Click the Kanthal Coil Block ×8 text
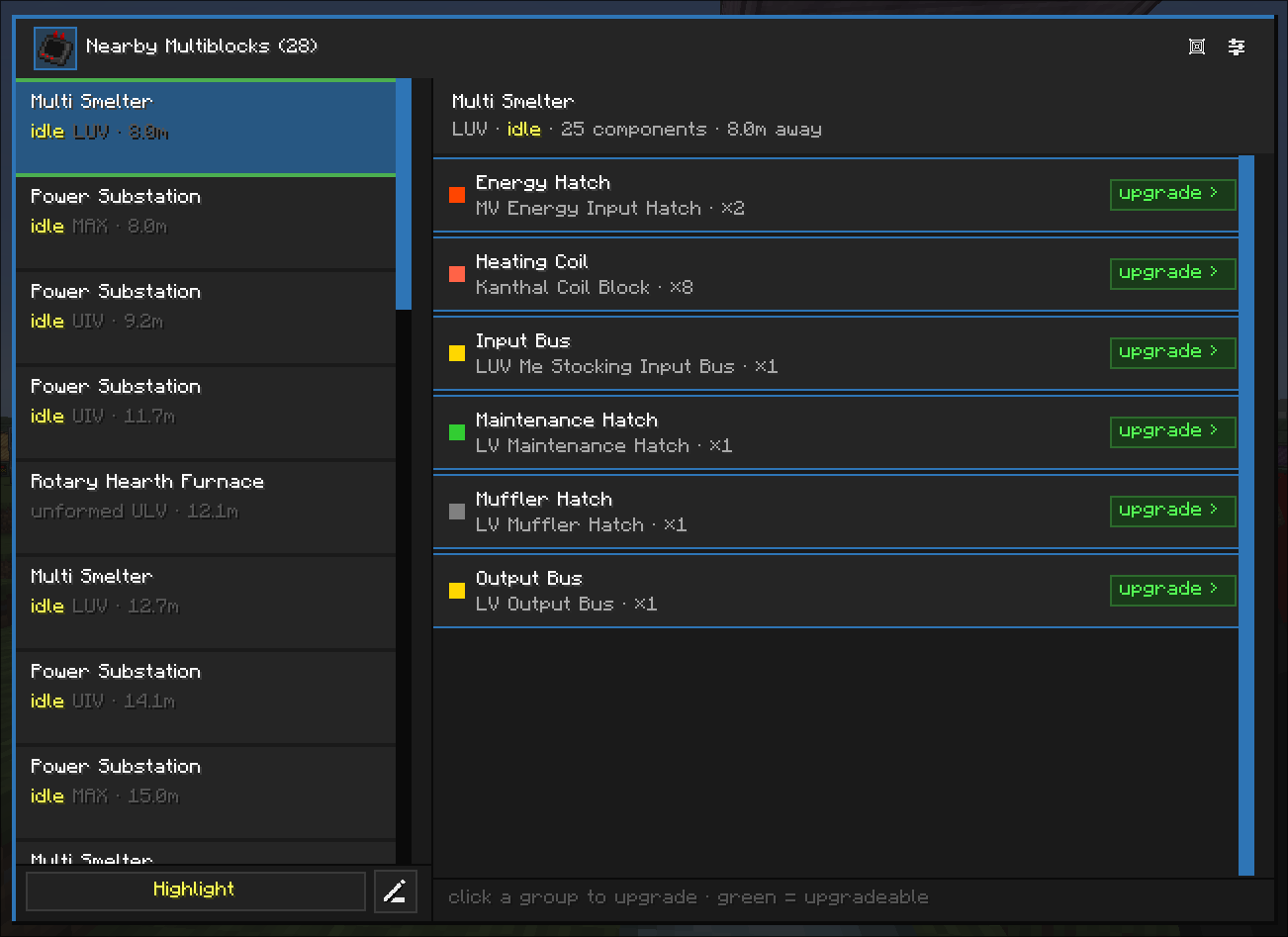Image resolution: width=1288 pixels, height=937 pixels. (585, 288)
